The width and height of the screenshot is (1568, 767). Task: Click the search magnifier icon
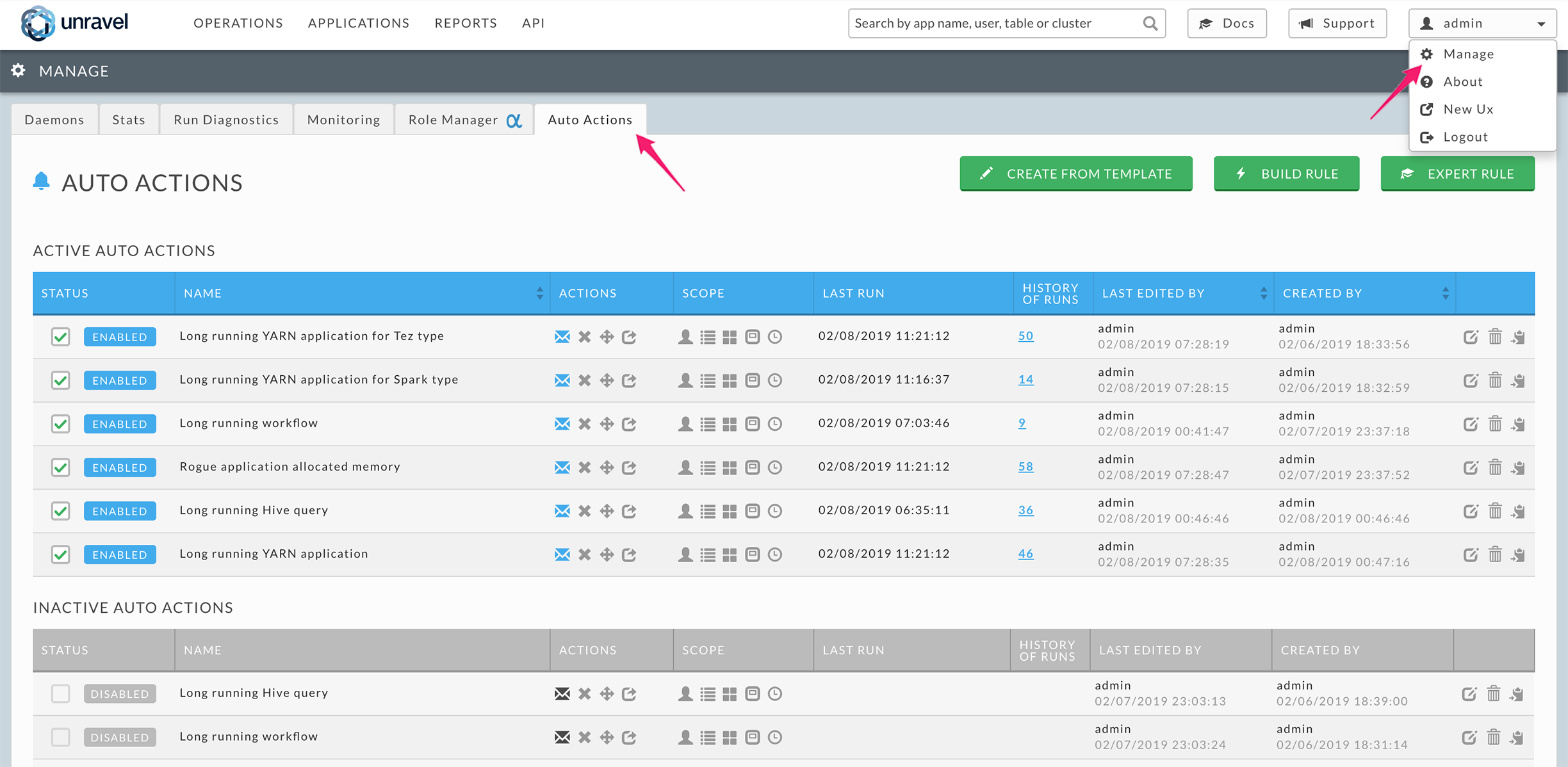pyautogui.click(x=1150, y=24)
